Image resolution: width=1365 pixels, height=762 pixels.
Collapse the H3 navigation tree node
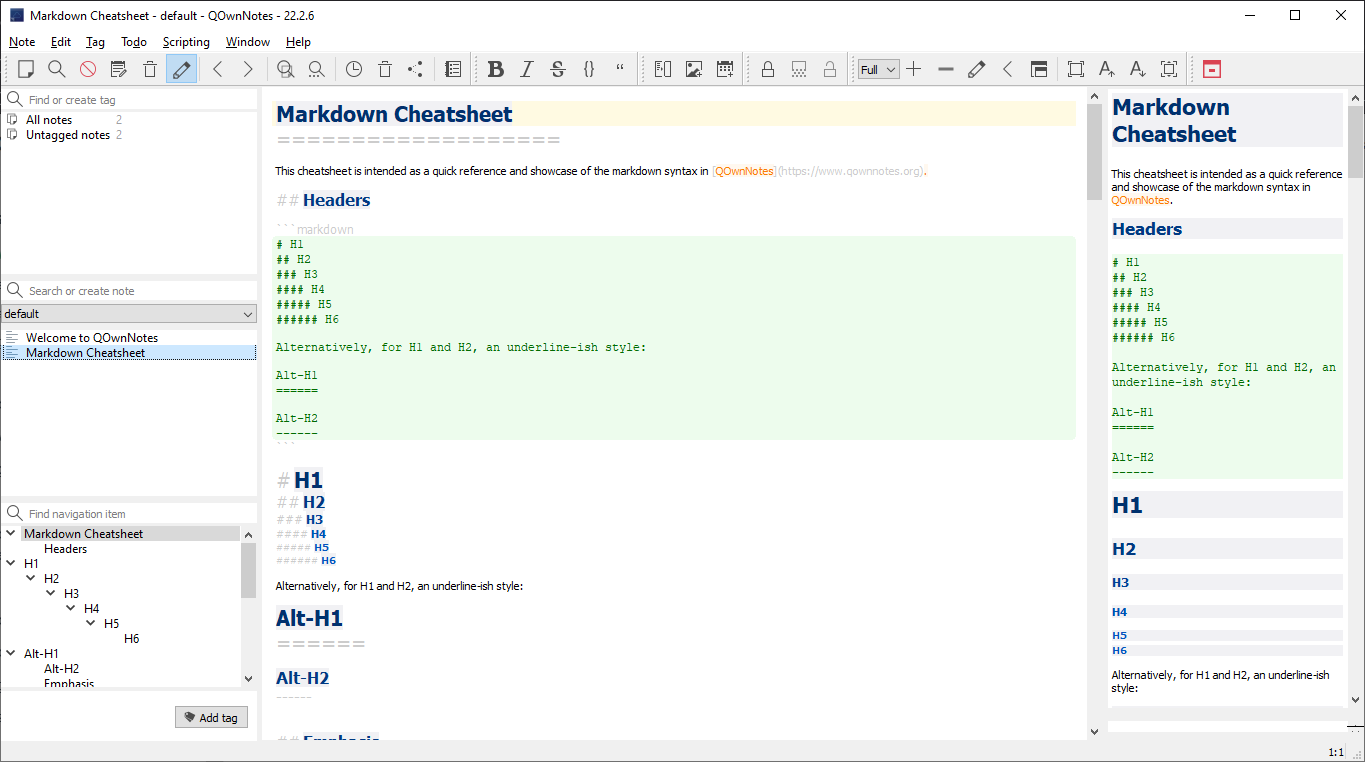tap(51, 594)
